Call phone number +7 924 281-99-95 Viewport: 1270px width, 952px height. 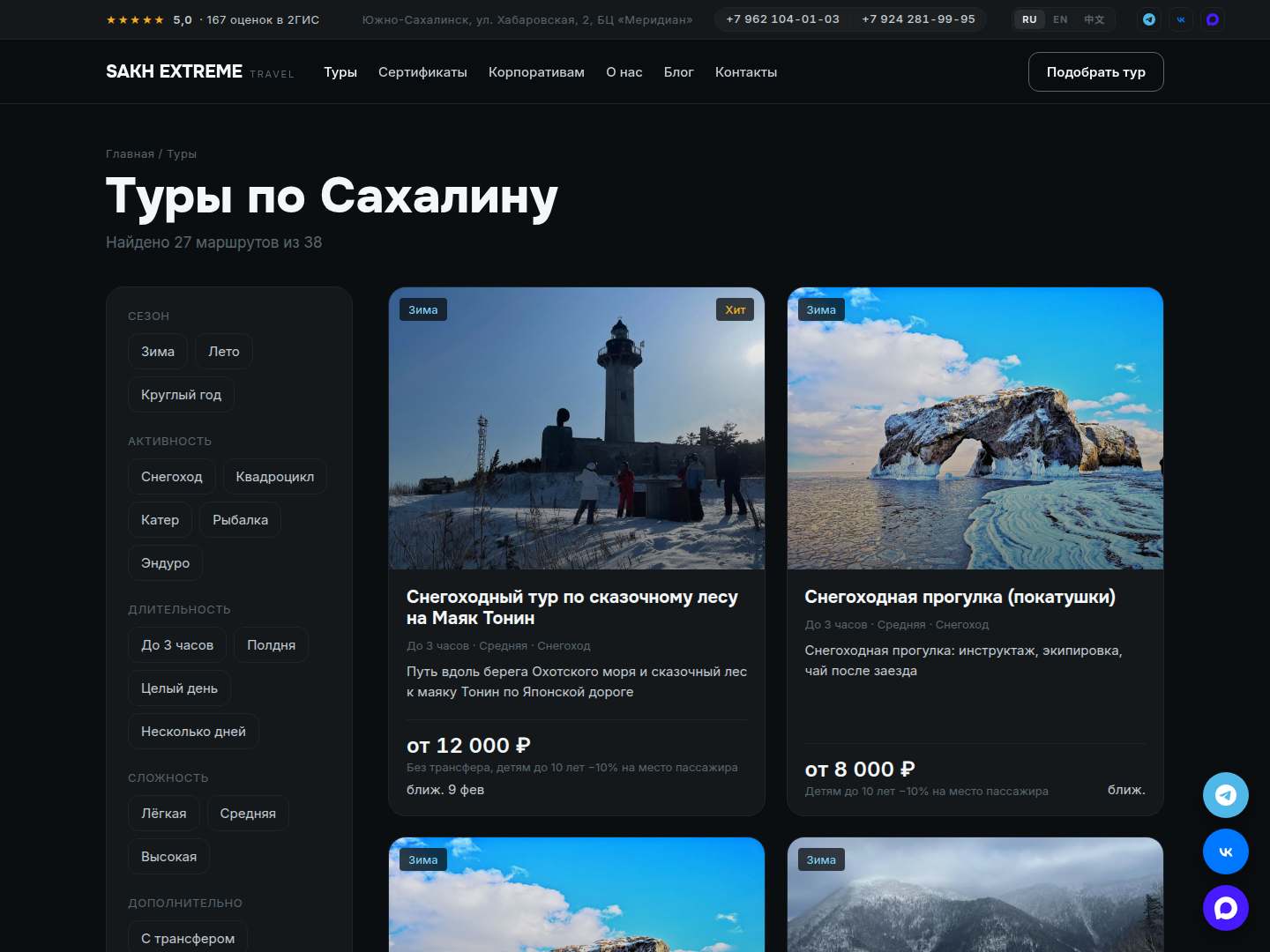click(x=918, y=19)
